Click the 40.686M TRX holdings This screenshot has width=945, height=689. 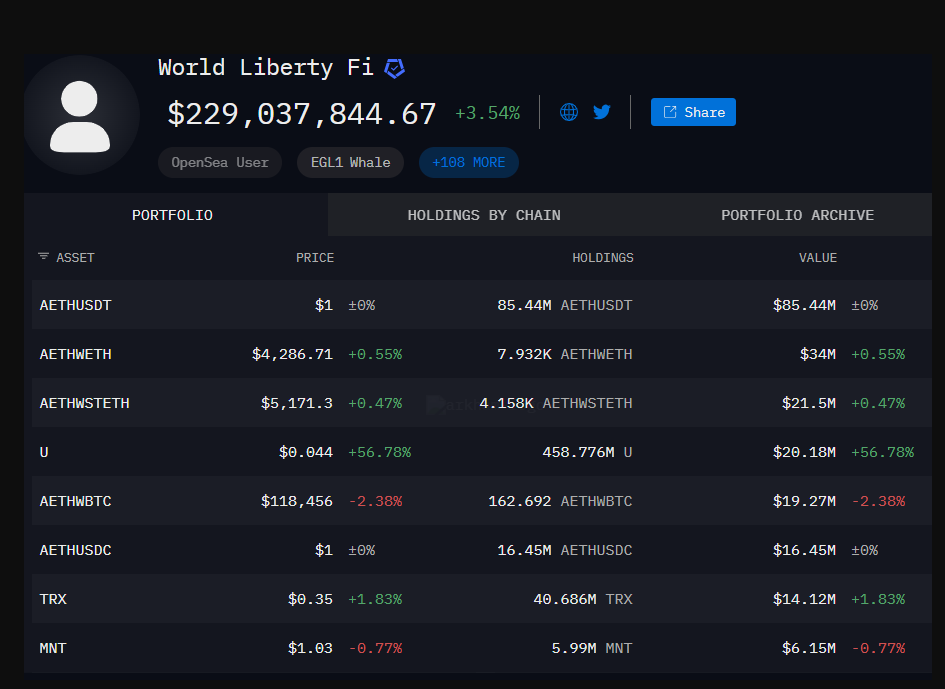pyautogui.click(x=583, y=599)
